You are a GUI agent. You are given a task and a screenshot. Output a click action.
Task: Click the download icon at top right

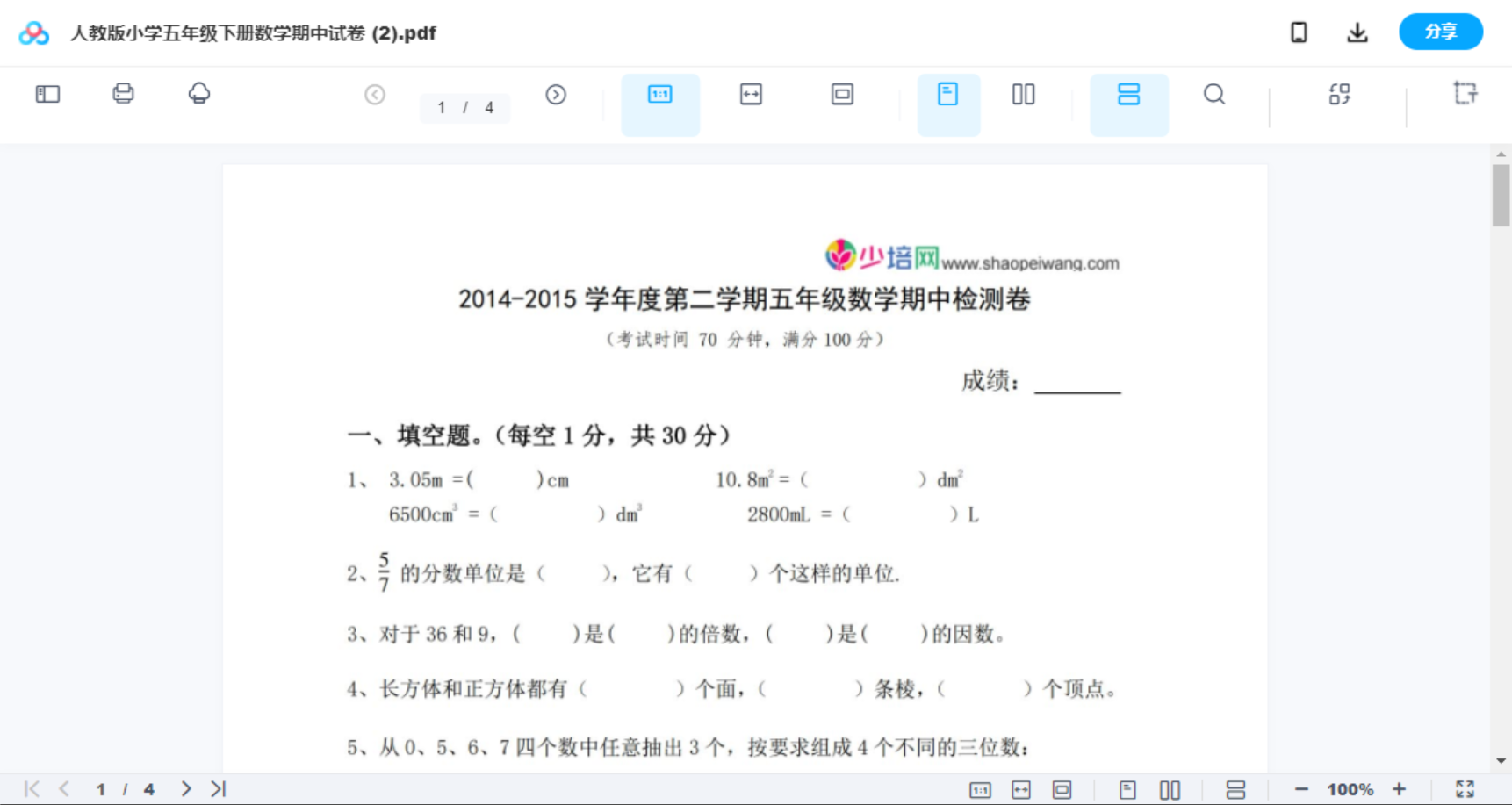tap(1357, 32)
